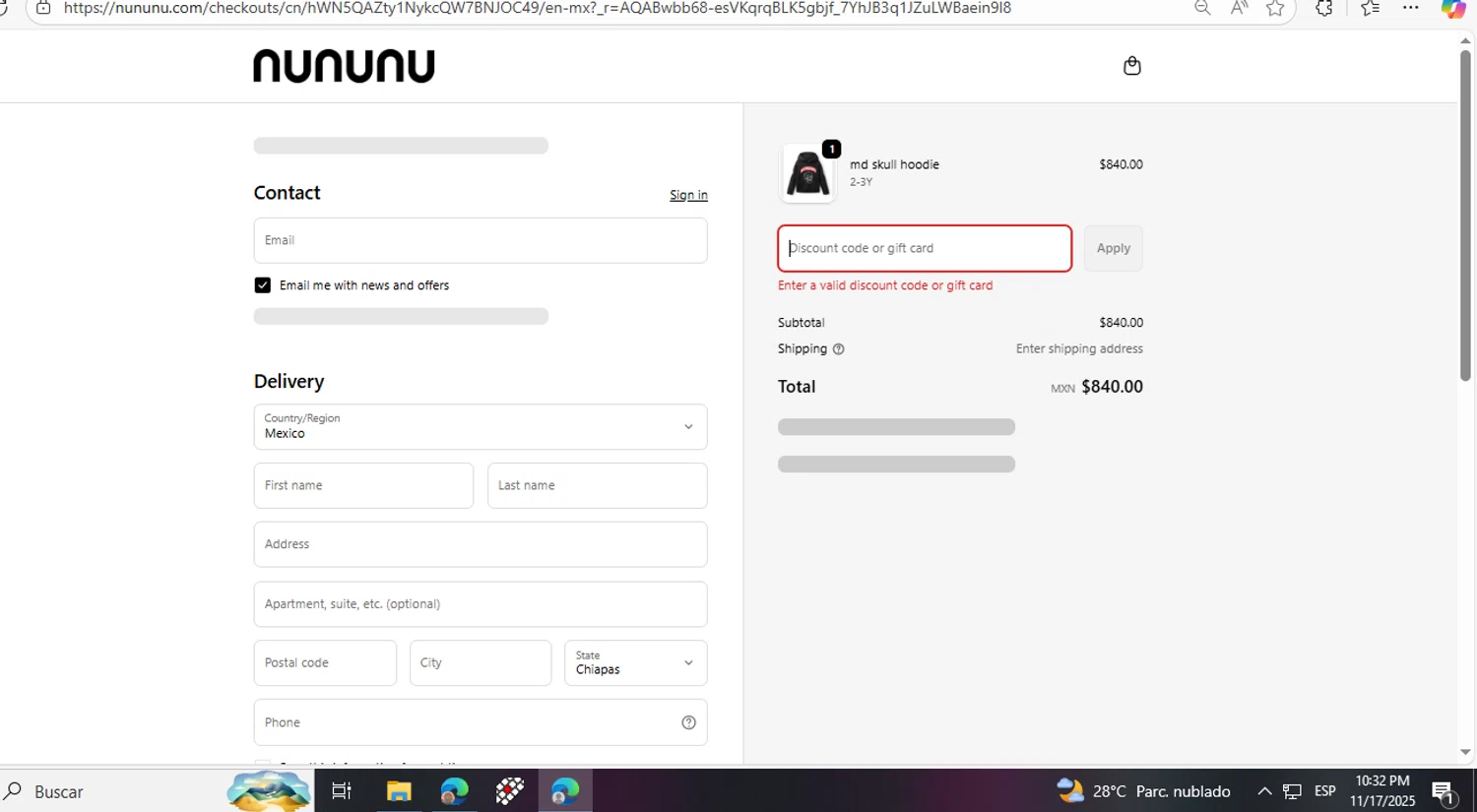Click the phone field help icon
Screen dimensions: 1477x812
pyautogui.click(x=688, y=722)
